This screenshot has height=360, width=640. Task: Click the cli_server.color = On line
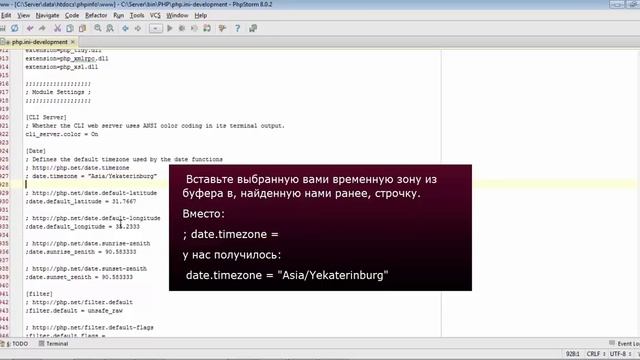coord(62,134)
